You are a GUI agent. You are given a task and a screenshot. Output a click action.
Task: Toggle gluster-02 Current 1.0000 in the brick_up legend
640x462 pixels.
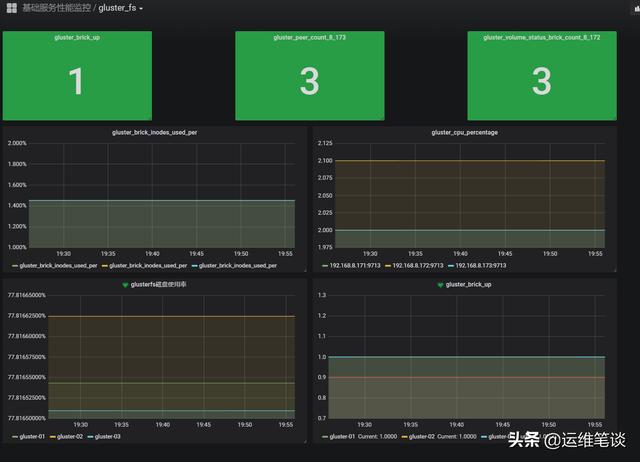point(442,437)
